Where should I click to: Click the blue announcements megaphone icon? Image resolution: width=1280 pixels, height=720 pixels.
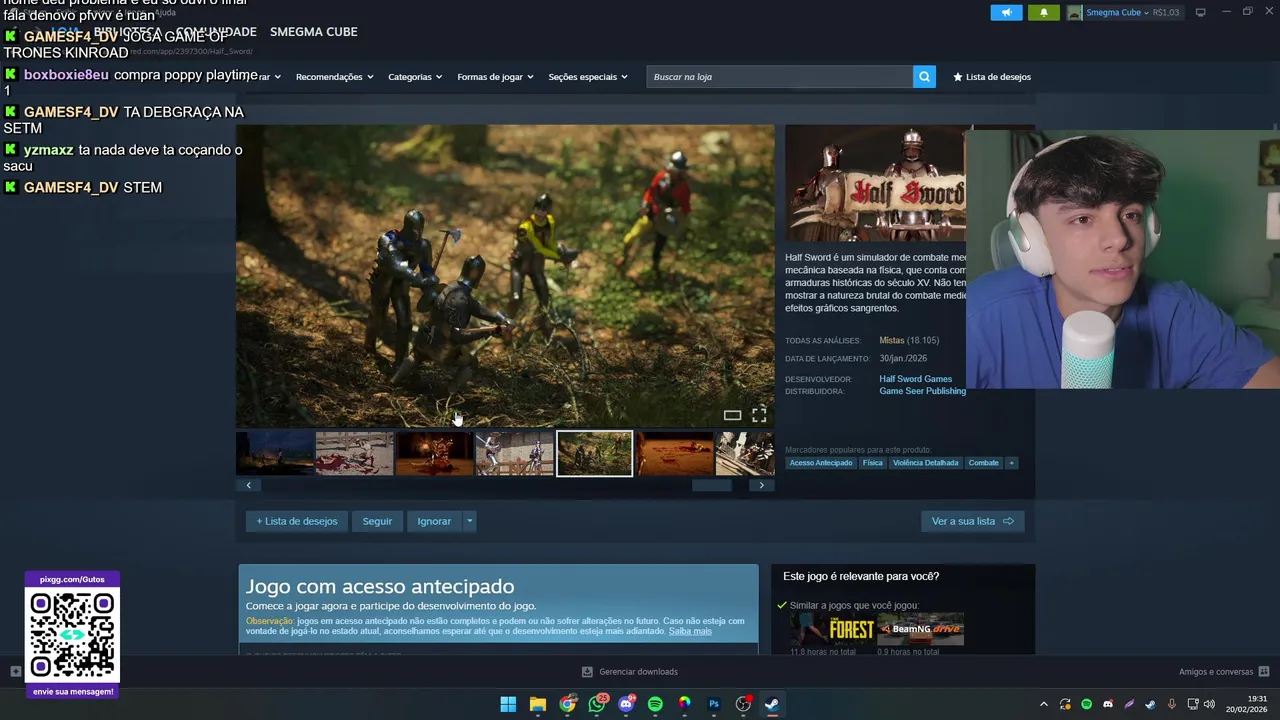click(1006, 12)
